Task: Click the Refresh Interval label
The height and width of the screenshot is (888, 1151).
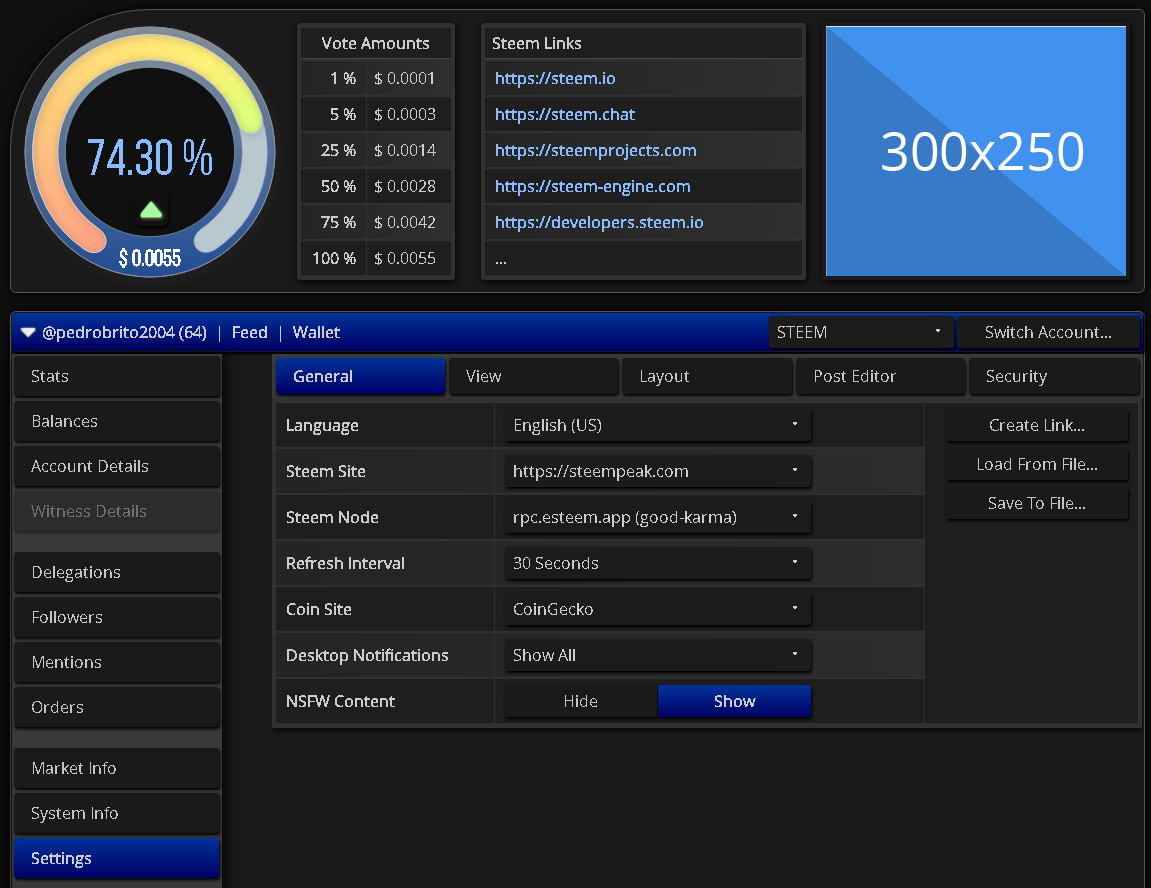Action: pos(345,563)
